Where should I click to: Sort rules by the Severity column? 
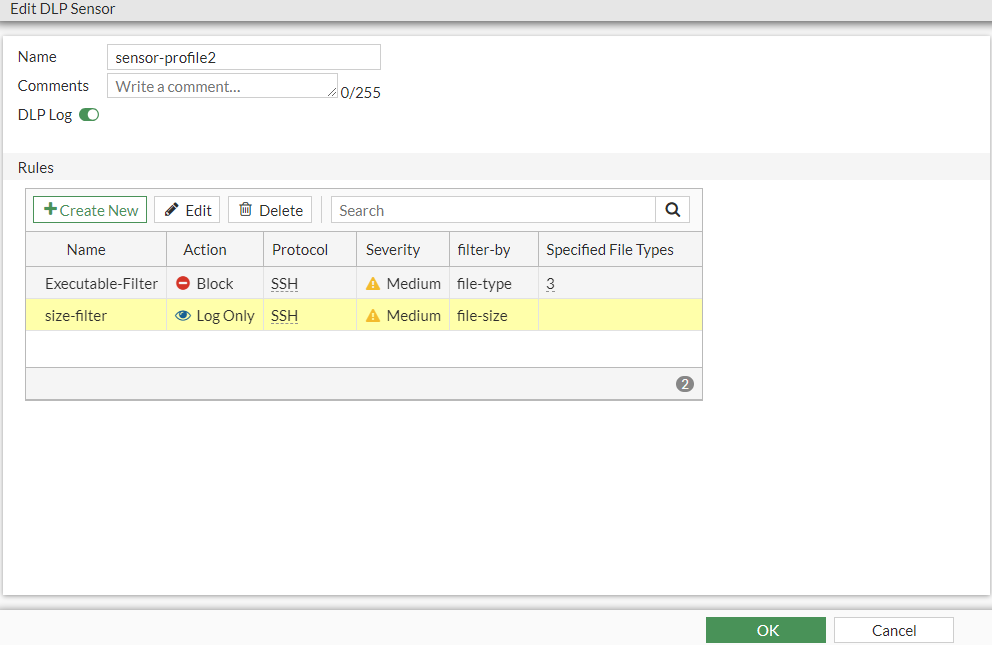coord(392,249)
